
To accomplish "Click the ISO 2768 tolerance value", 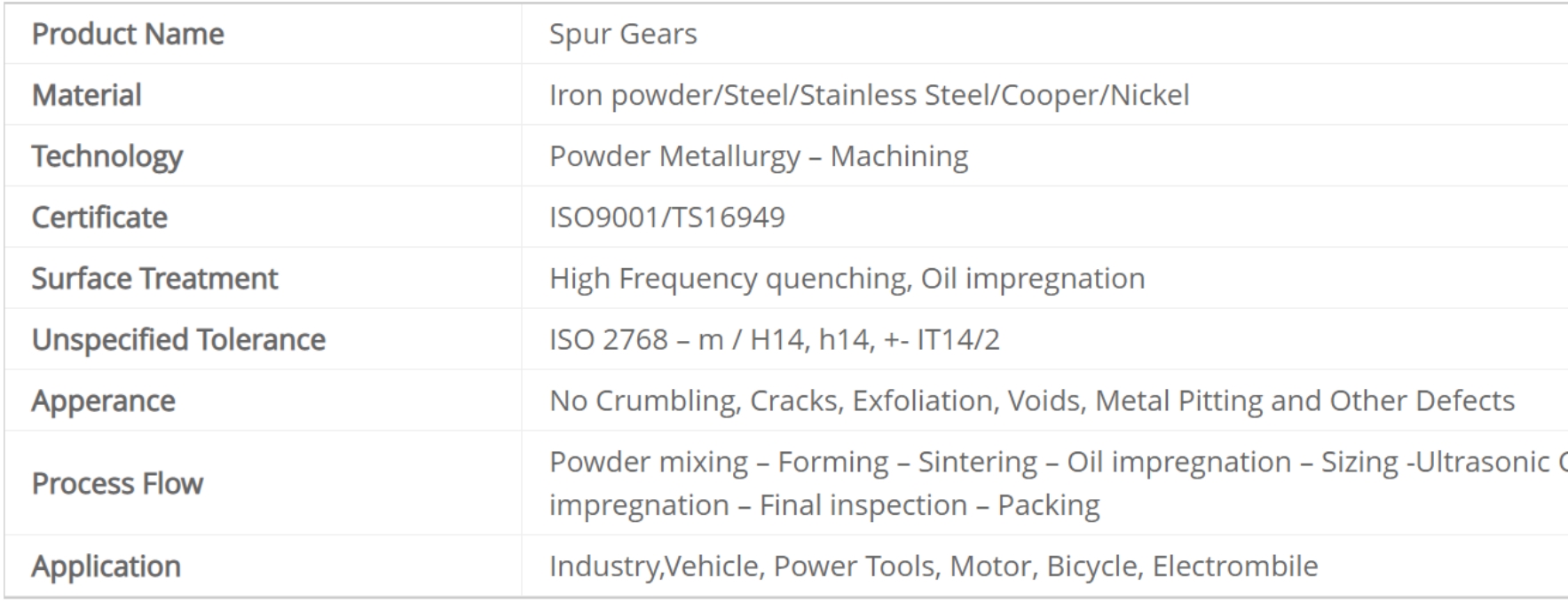I will pos(774,340).
